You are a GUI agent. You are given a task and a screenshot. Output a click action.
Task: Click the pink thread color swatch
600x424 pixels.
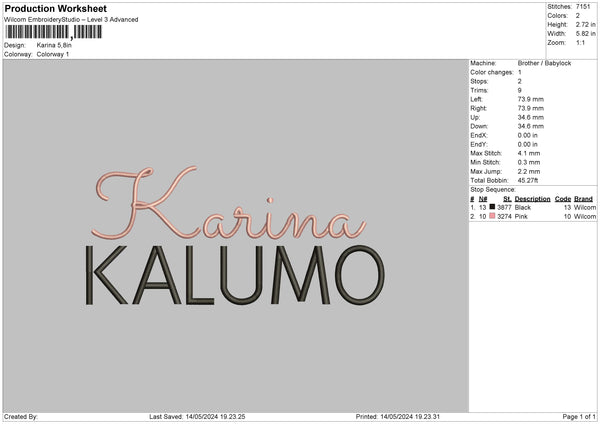tap(492, 216)
